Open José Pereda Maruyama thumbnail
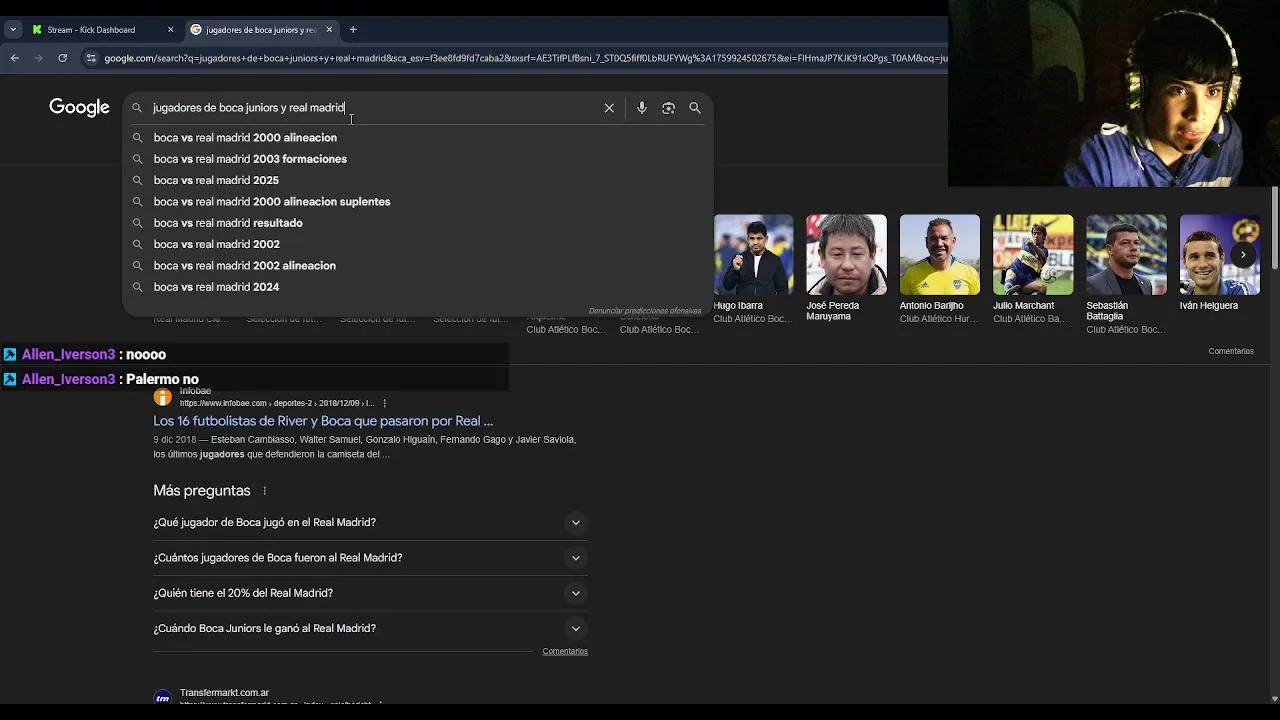 pos(846,255)
